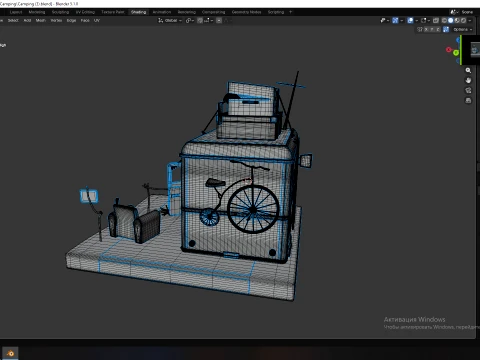This screenshot has height=360, width=480.
Task: Click the zoom view magnifier icon
Action: (468, 70)
